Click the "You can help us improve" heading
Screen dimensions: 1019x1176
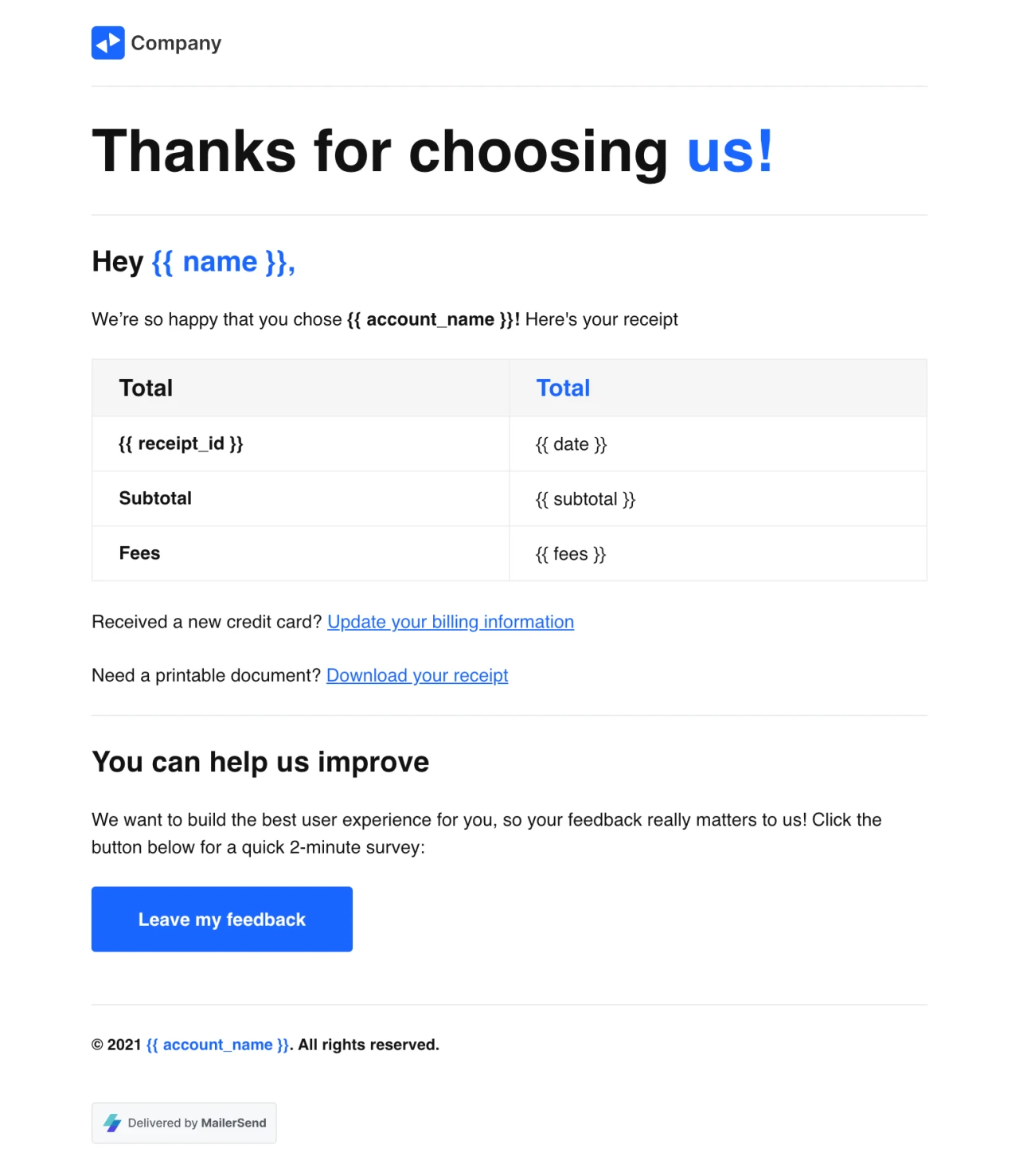point(260,762)
